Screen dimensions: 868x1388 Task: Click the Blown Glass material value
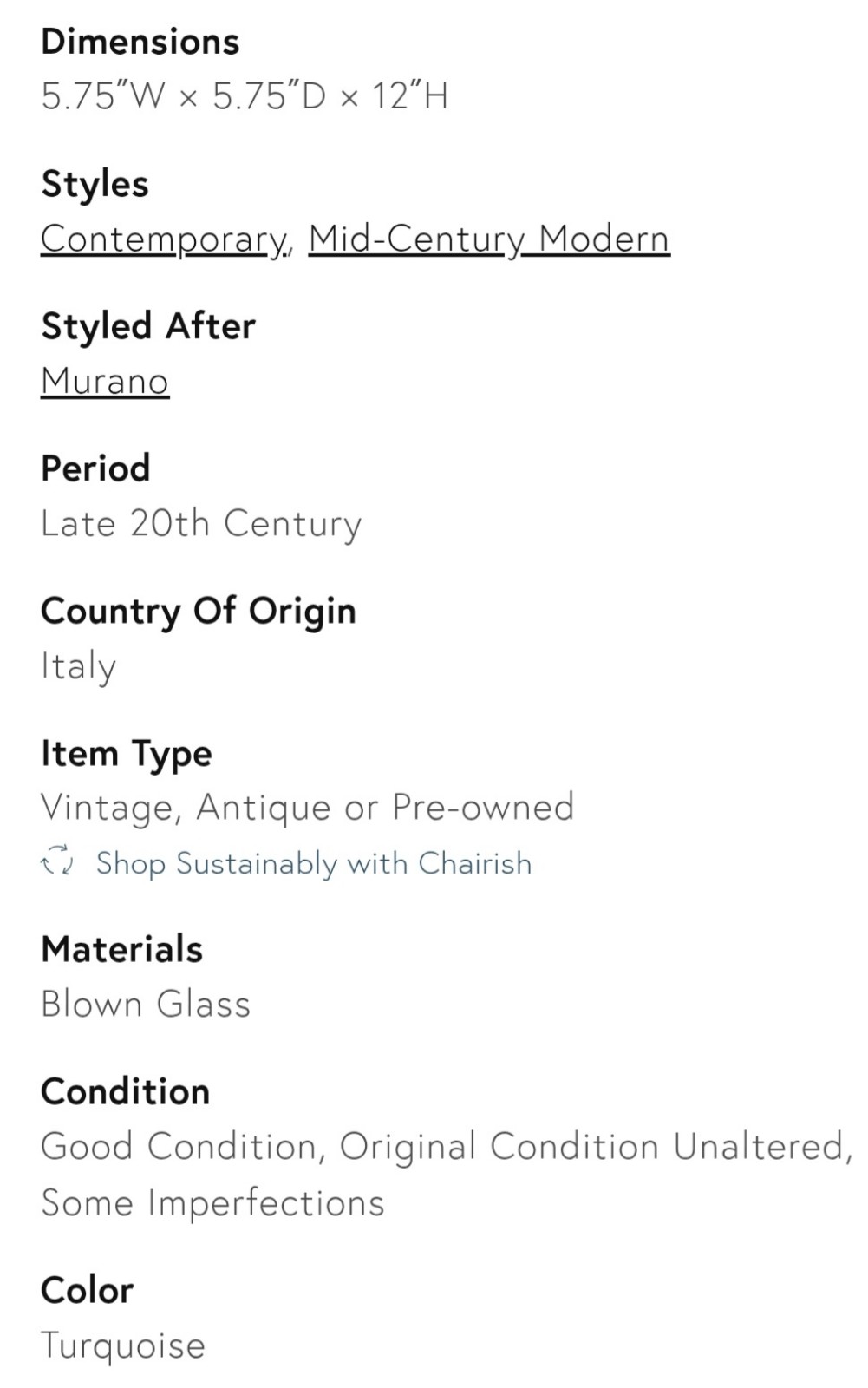tap(146, 1005)
